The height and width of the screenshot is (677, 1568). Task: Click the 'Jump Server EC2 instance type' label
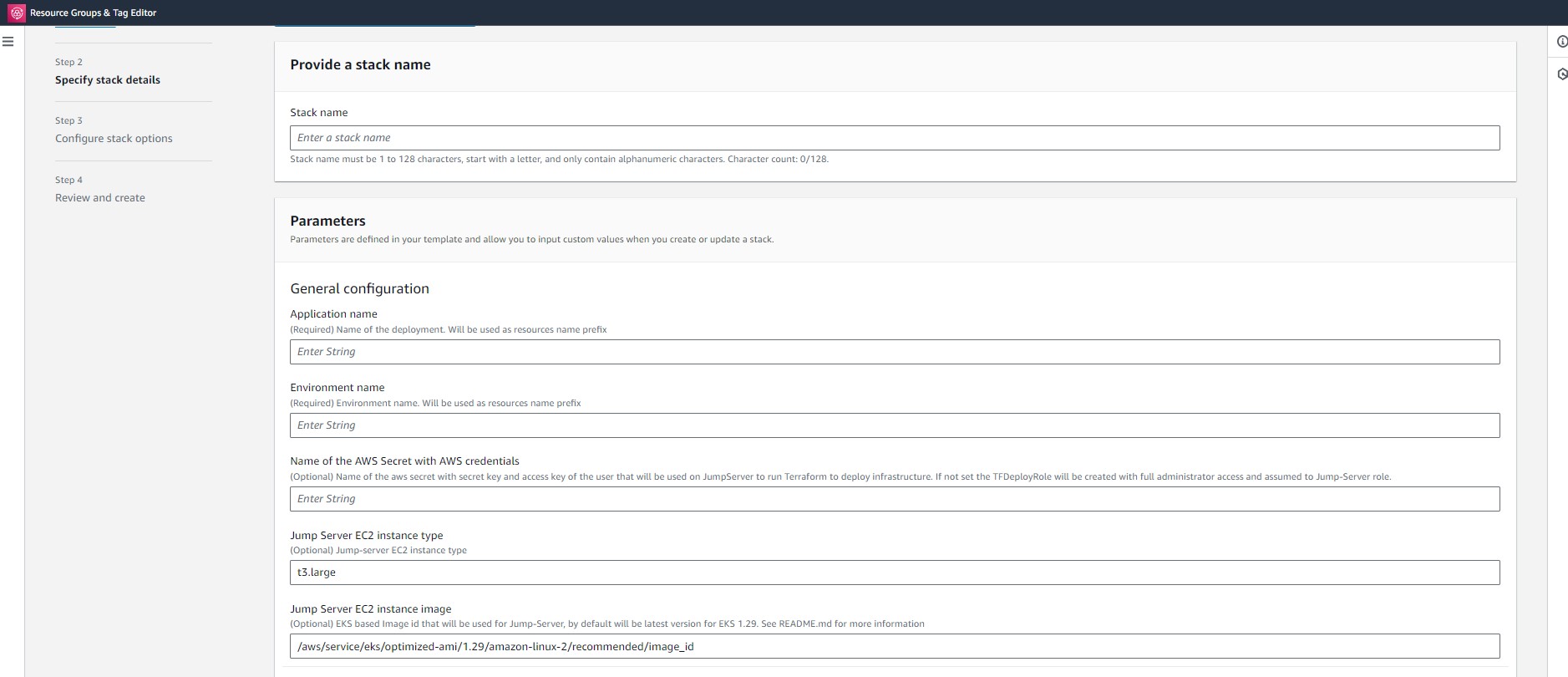366,536
